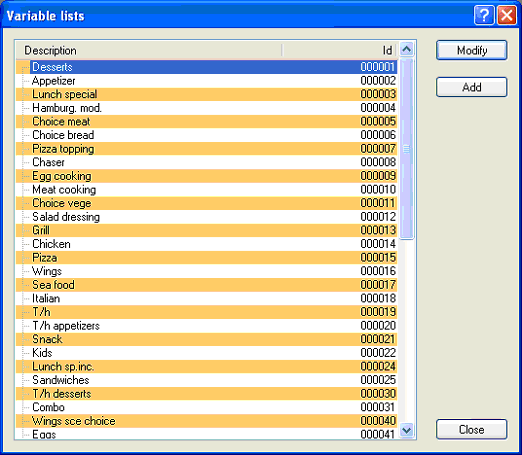Select the Lunch special entry
The height and width of the screenshot is (455, 522).
click(207, 94)
